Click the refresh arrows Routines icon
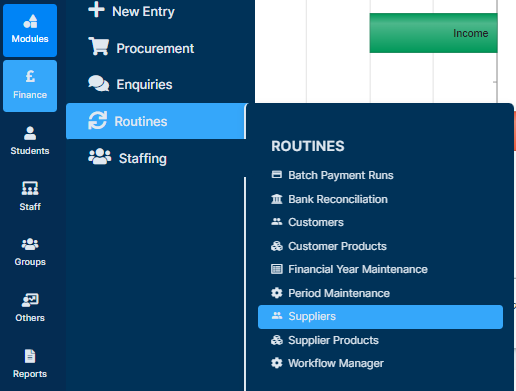 click(97, 120)
